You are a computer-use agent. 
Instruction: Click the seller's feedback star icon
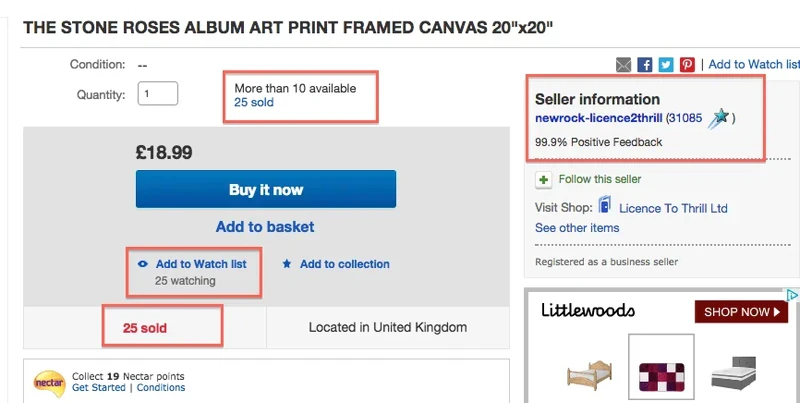pyautogui.click(x=718, y=118)
